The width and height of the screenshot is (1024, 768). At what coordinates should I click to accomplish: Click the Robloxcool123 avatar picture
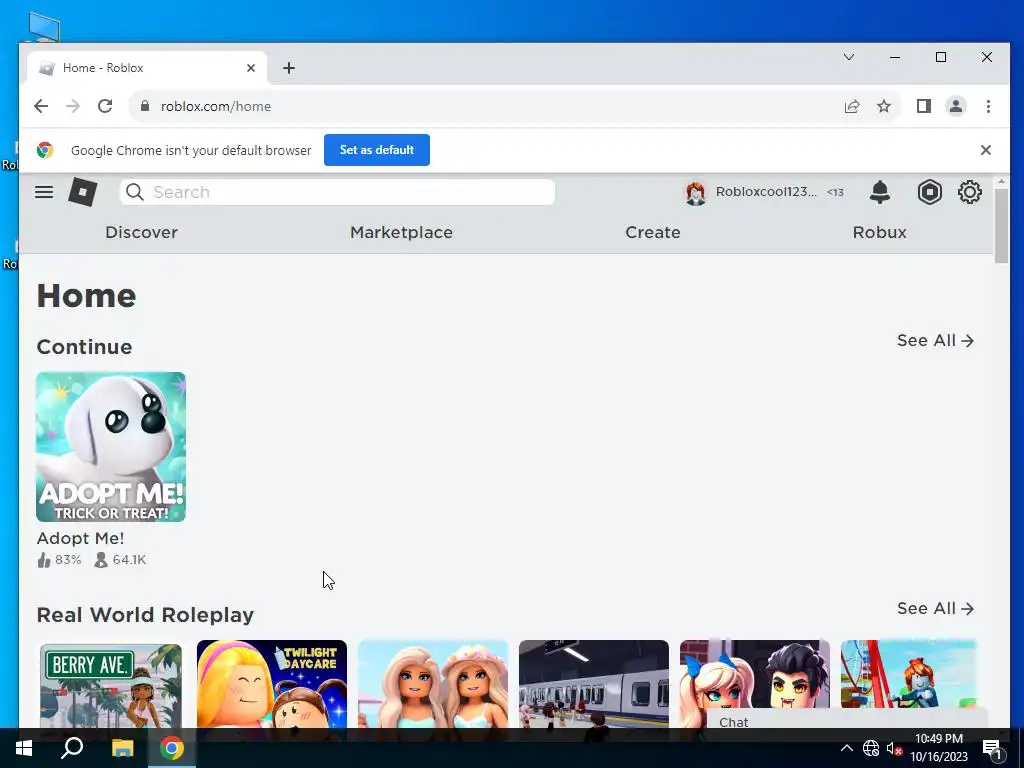click(696, 193)
